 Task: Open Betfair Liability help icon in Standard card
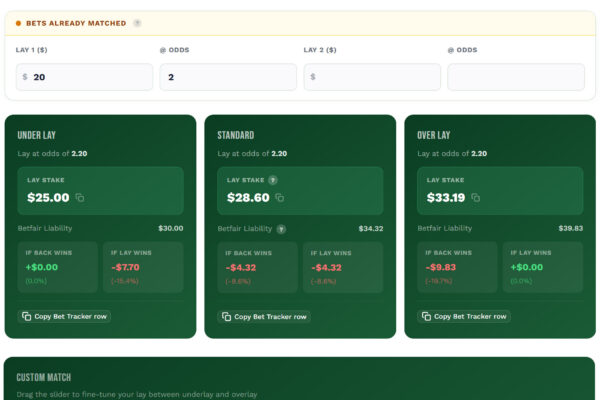tap(281, 229)
